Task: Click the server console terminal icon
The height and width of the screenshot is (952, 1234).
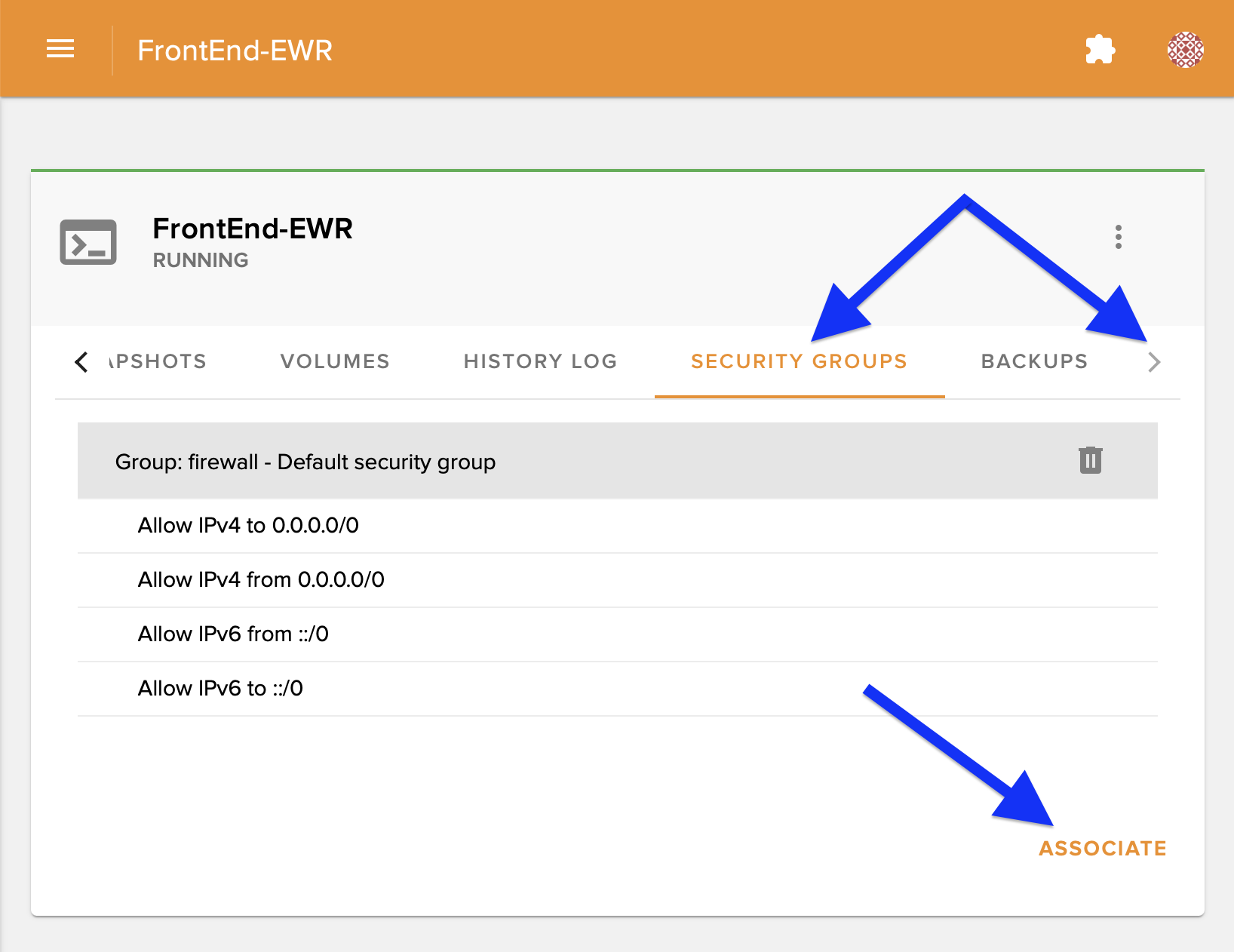Action: (88, 243)
